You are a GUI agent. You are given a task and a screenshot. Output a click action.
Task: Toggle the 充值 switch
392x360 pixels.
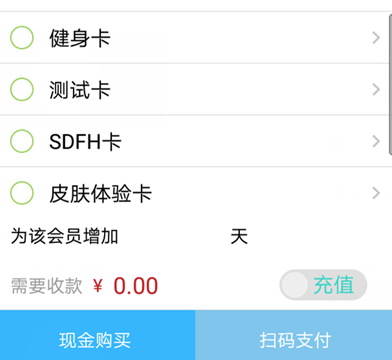click(x=323, y=285)
